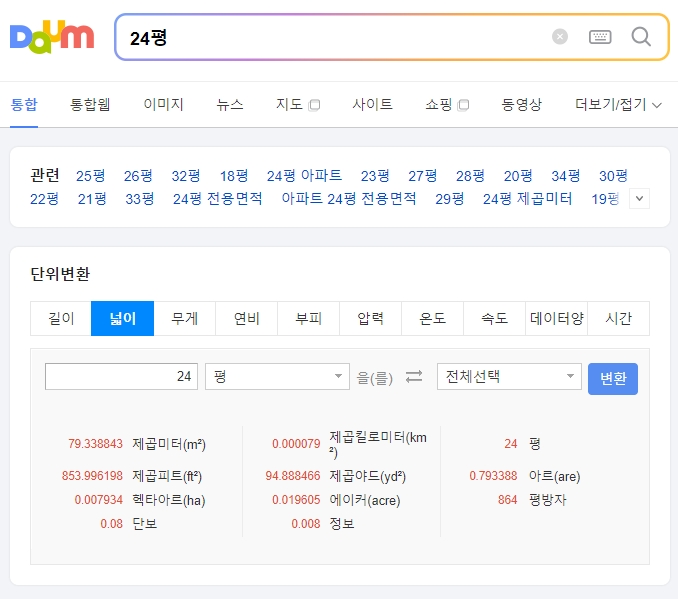Open related search 29평
This screenshot has height=599, width=678.
pos(450,199)
